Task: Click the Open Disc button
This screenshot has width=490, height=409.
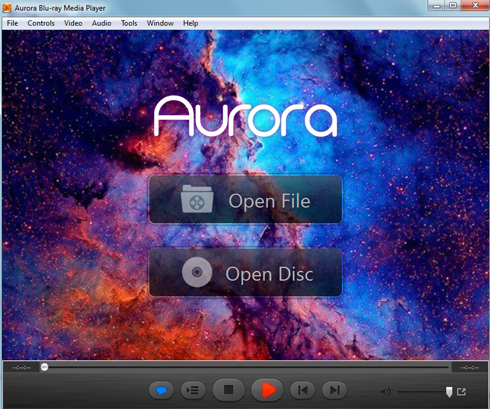Action: [x=245, y=272]
